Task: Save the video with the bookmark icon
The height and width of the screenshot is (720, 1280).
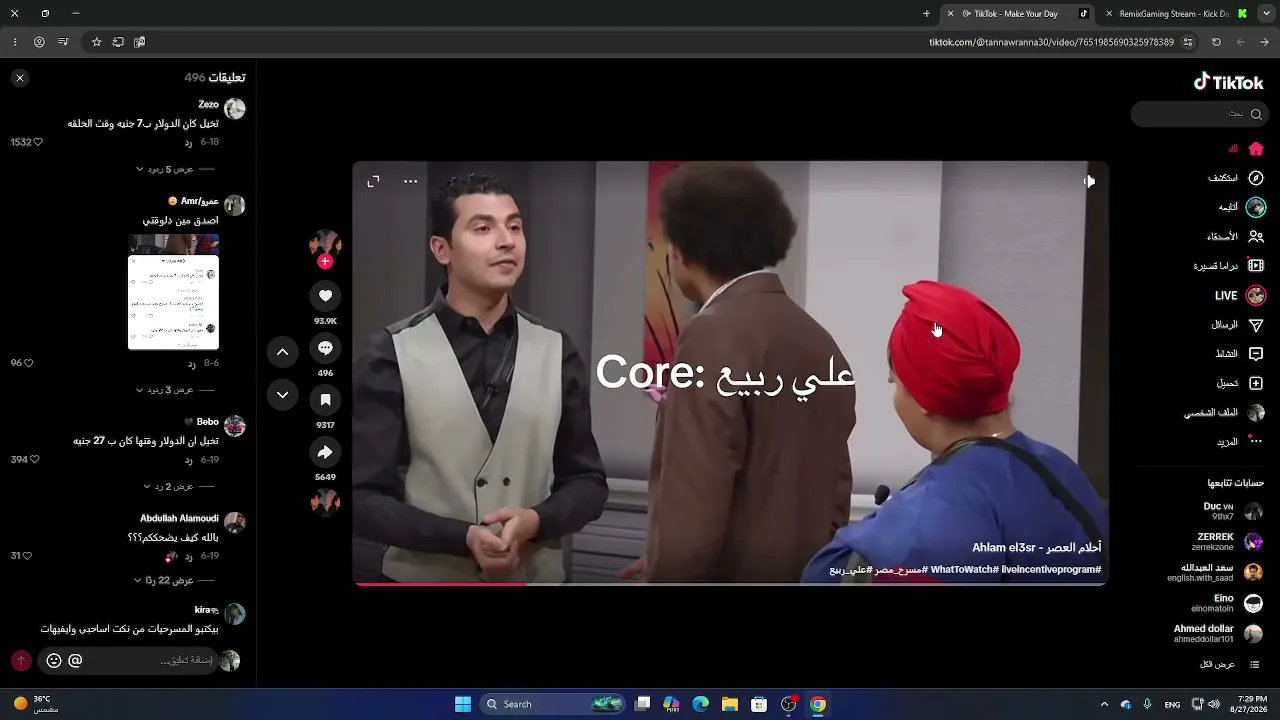Action: click(325, 400)
